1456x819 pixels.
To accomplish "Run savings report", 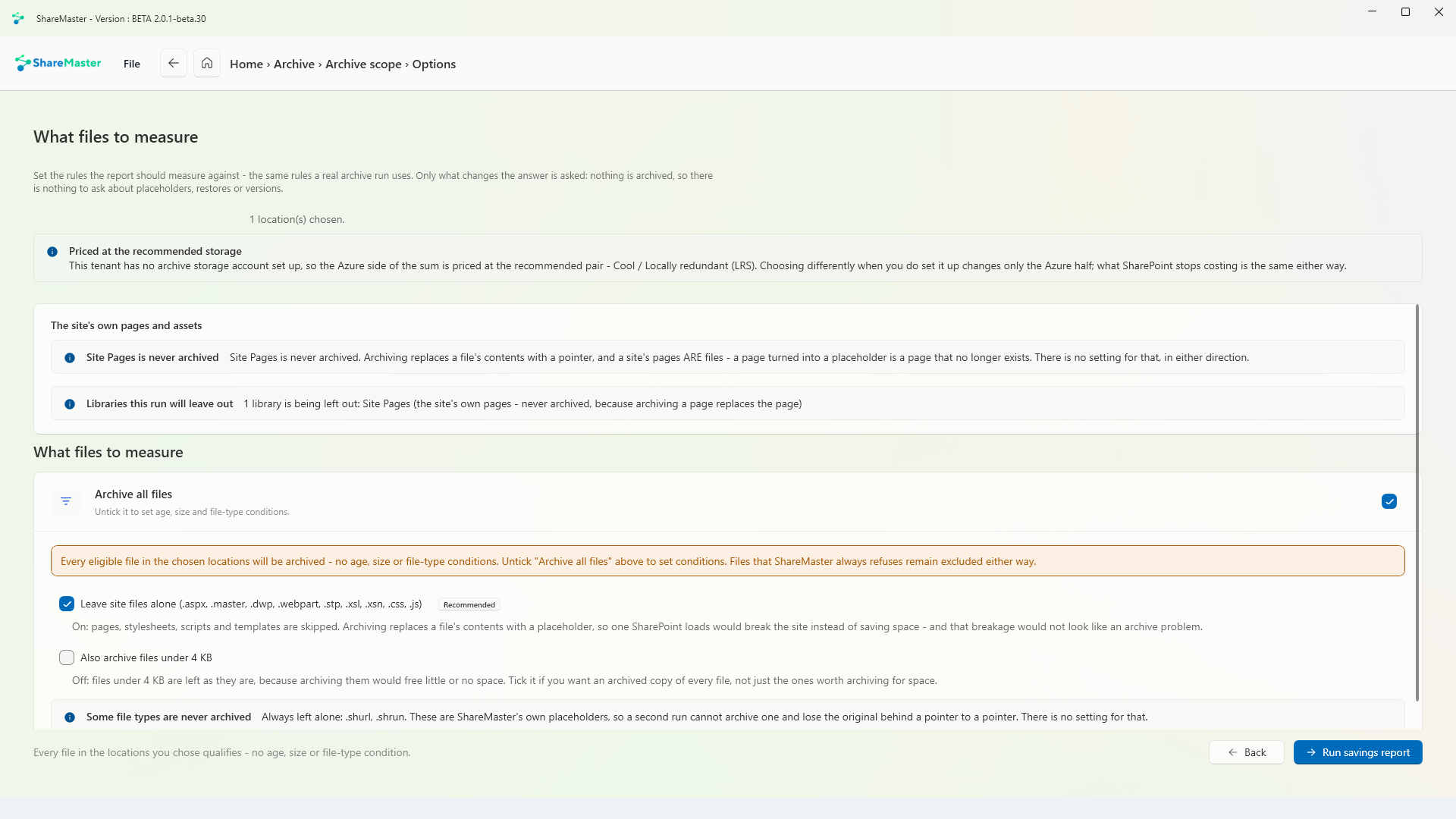I will pos(1358,752).
